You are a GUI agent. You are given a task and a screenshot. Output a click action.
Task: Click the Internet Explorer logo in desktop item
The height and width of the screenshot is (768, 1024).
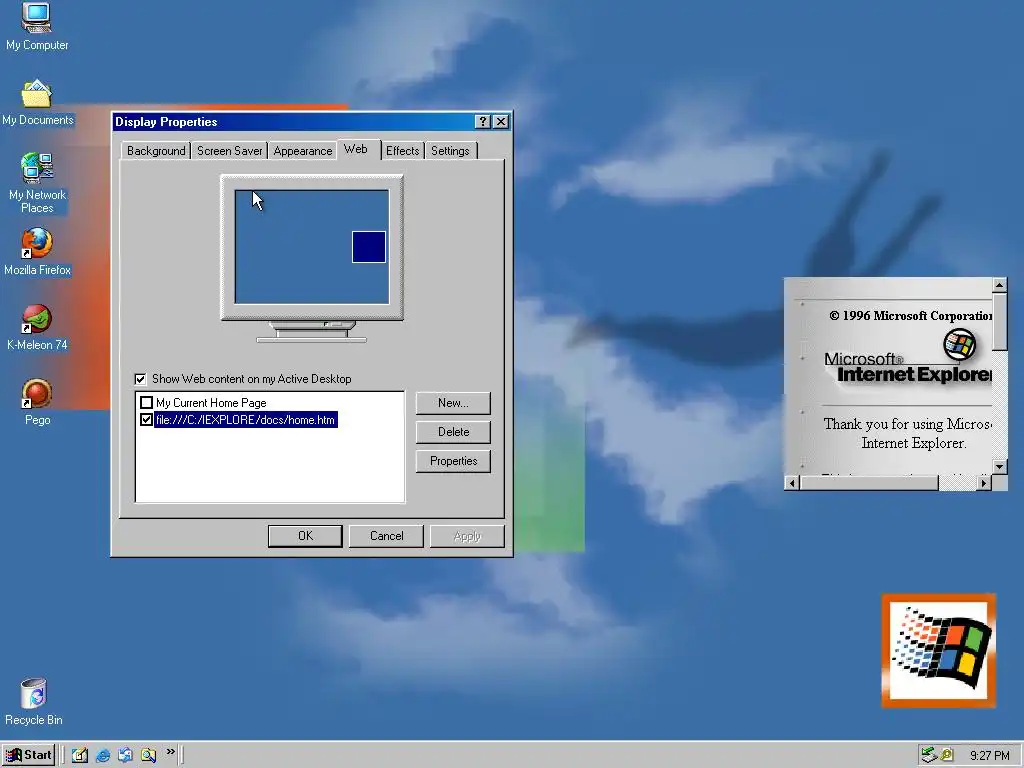(908, 358)
